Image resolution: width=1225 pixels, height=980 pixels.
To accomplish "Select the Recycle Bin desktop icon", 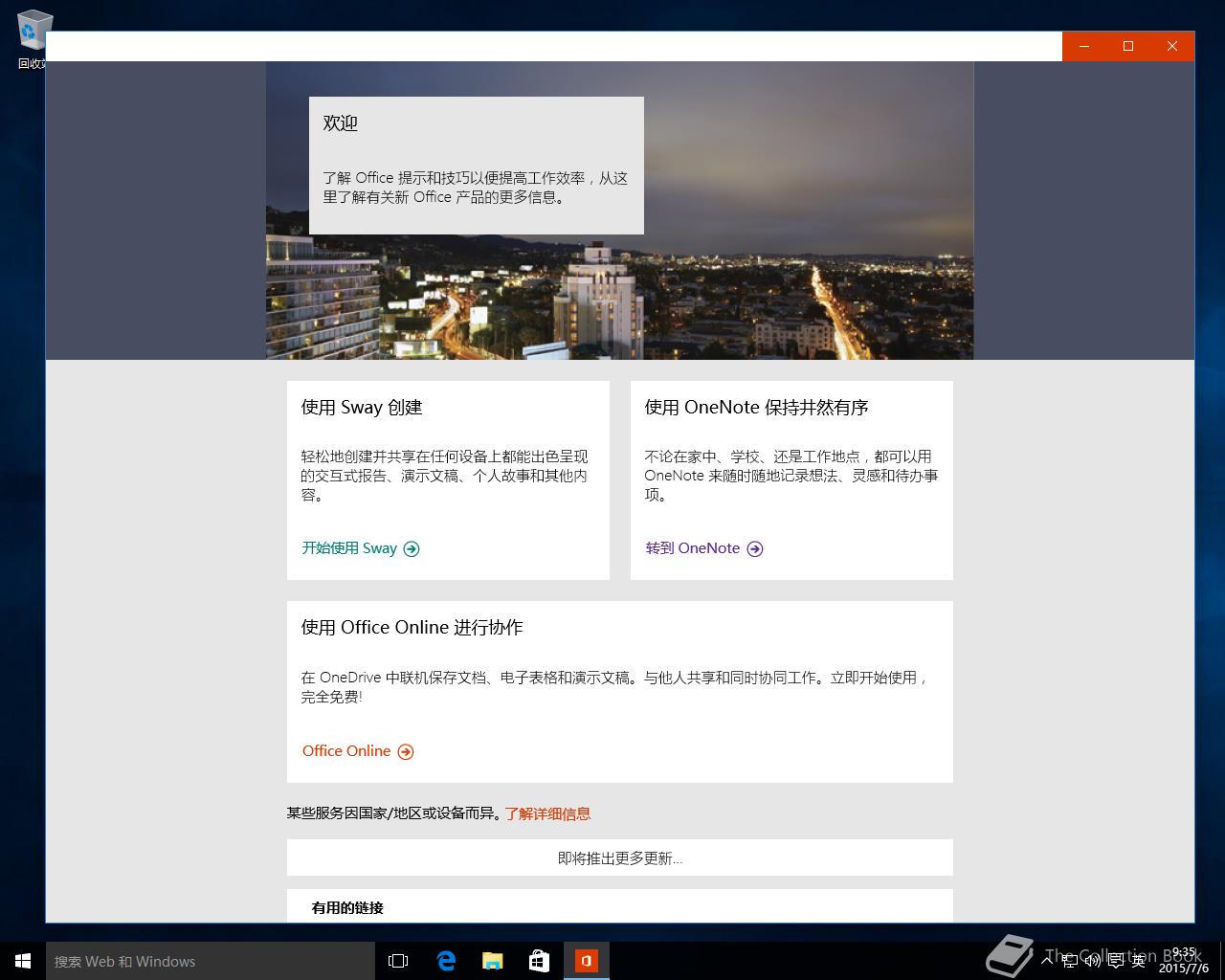I will pos(34,38).
